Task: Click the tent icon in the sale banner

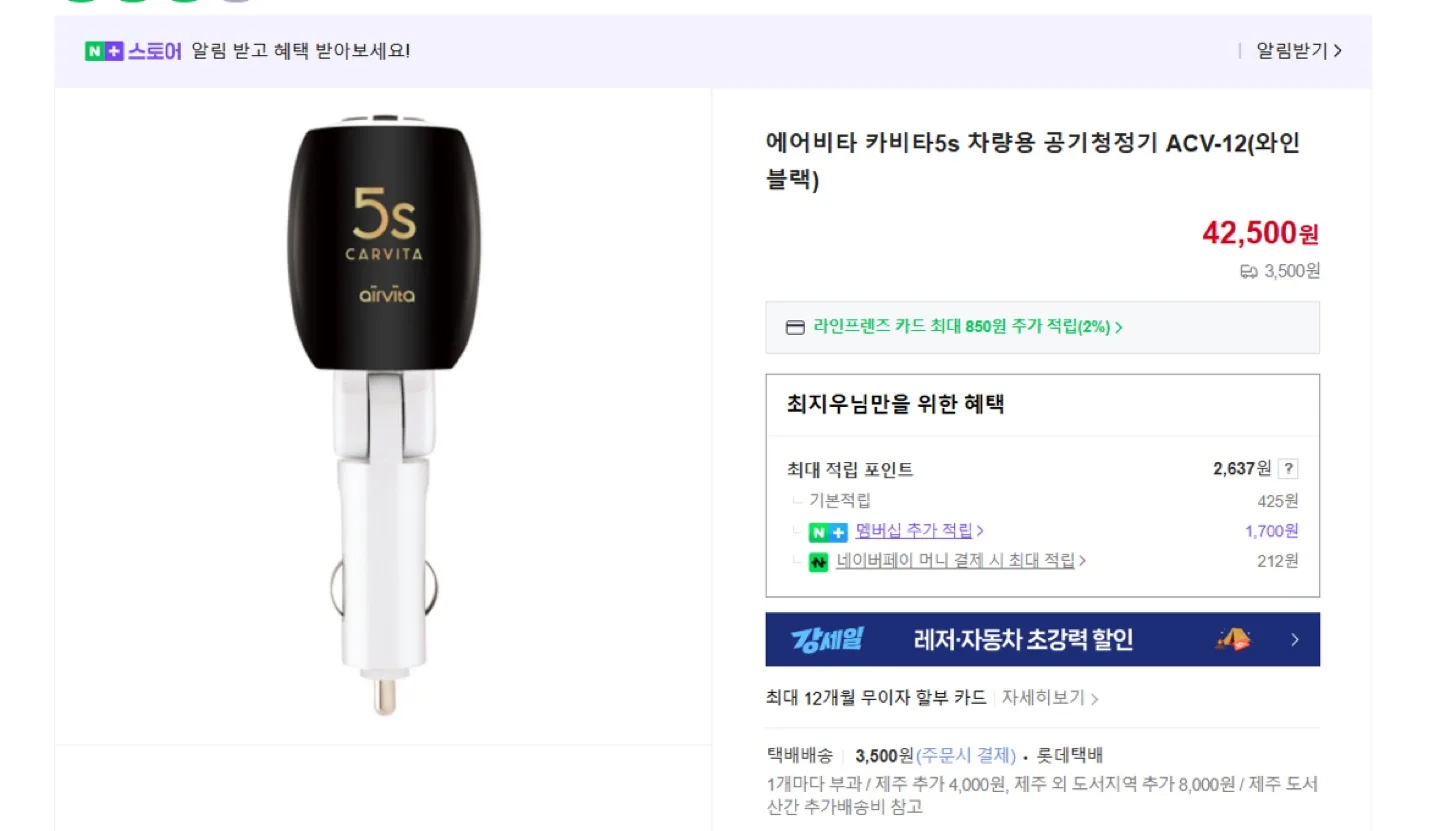Action: 1234,639
